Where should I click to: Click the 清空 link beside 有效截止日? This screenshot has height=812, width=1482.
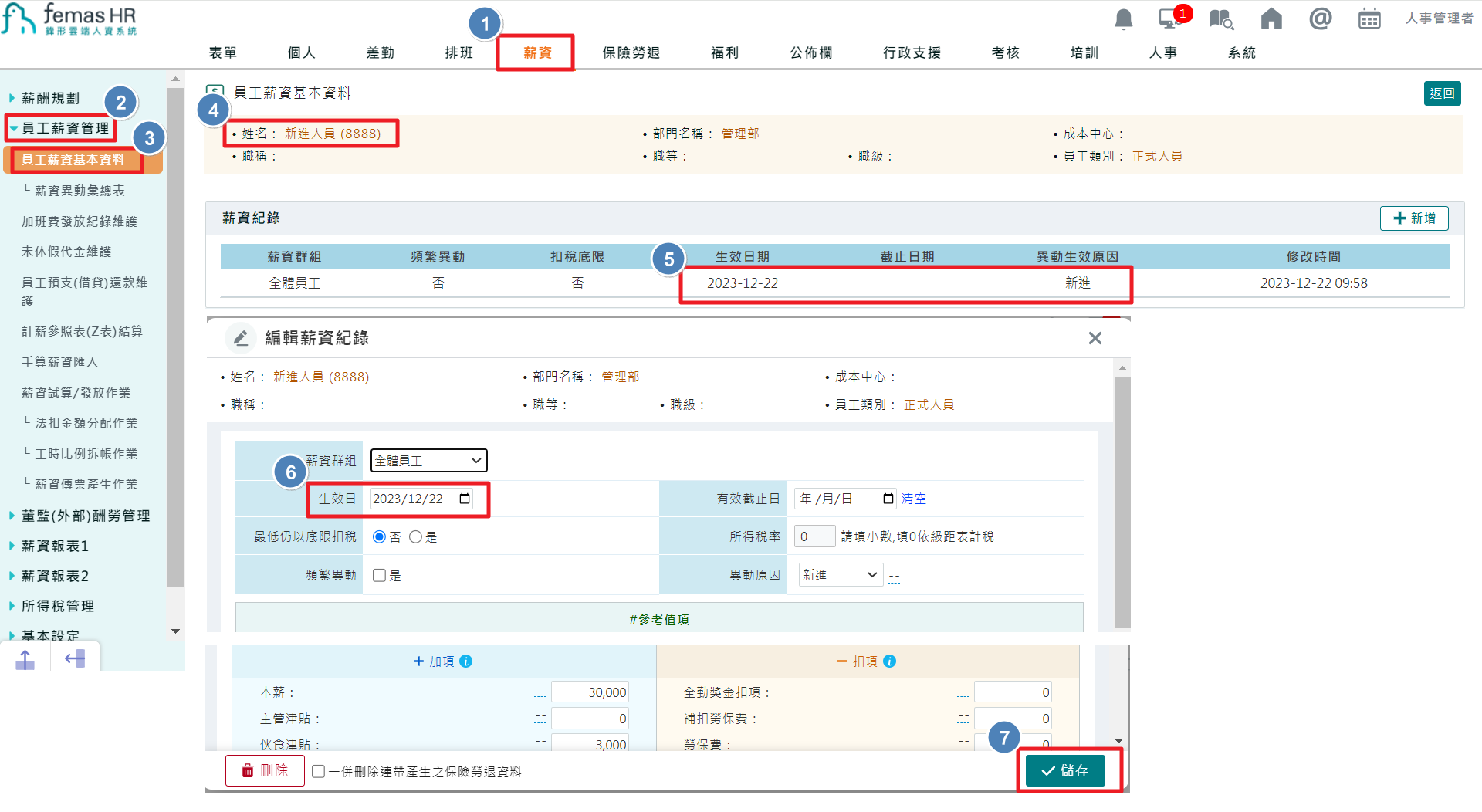coord(914,499)
